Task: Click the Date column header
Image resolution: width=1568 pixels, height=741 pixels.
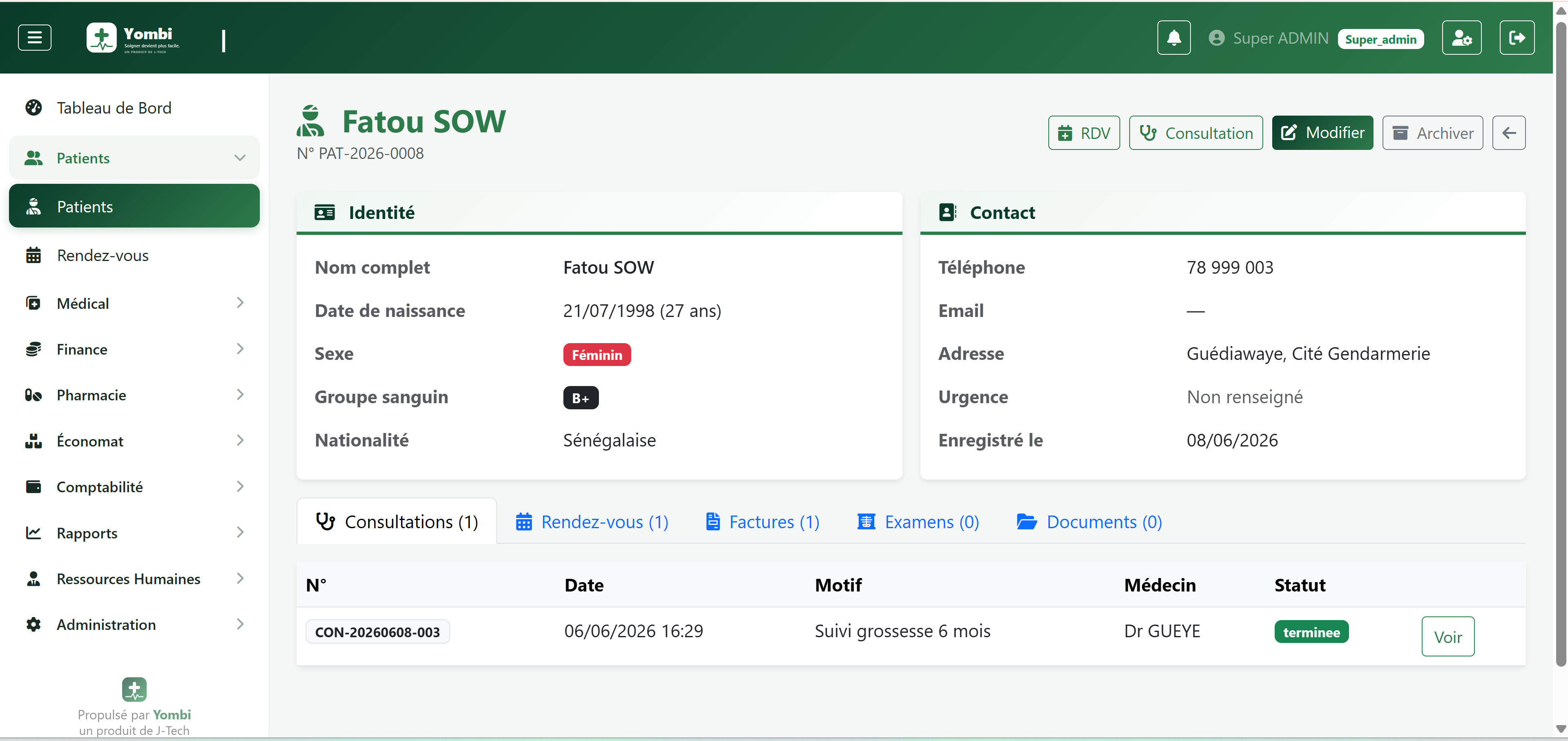Action: (x=584, y=585)
